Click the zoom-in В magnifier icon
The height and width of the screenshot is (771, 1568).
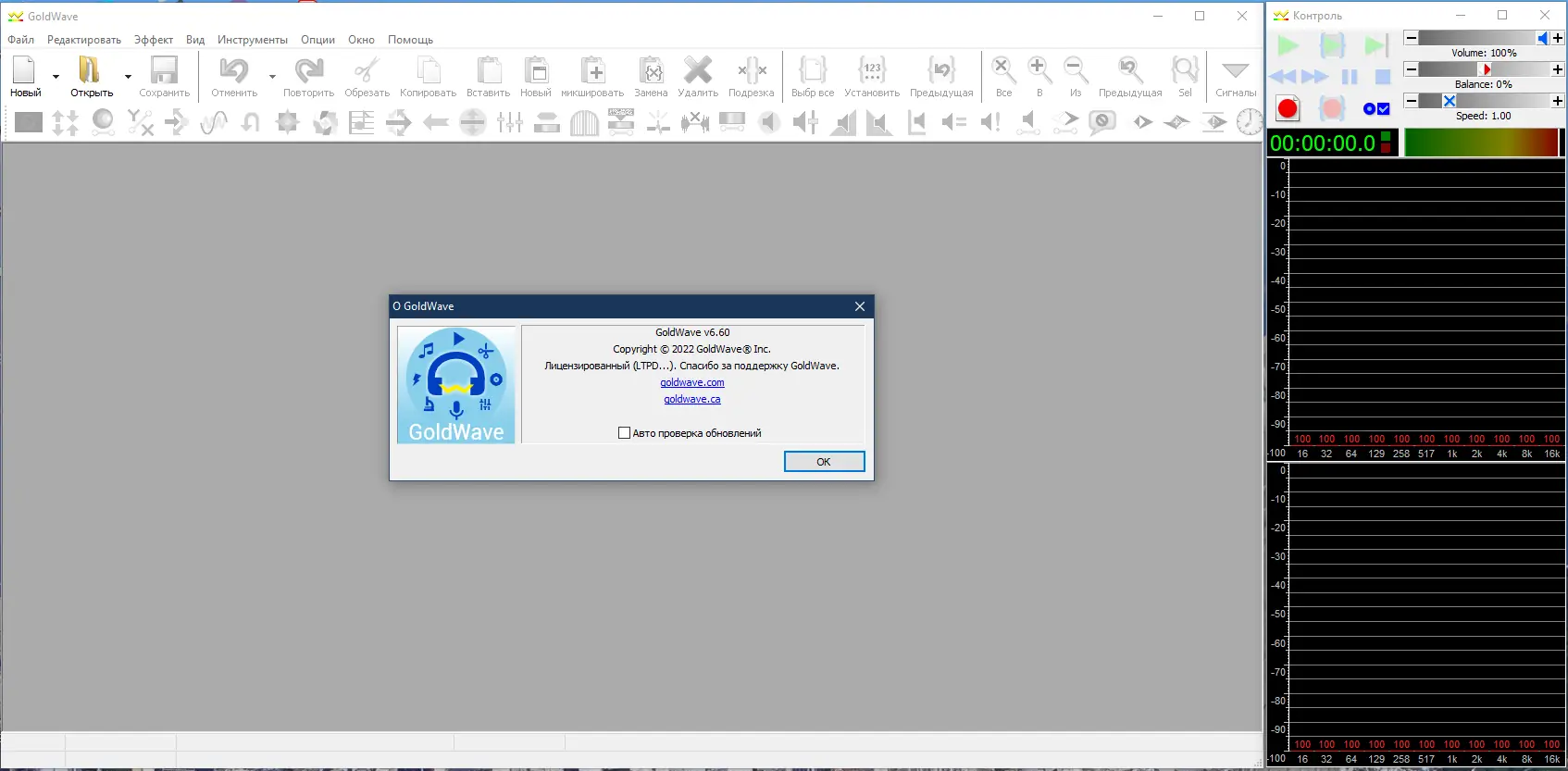(x=1039, y=70)
